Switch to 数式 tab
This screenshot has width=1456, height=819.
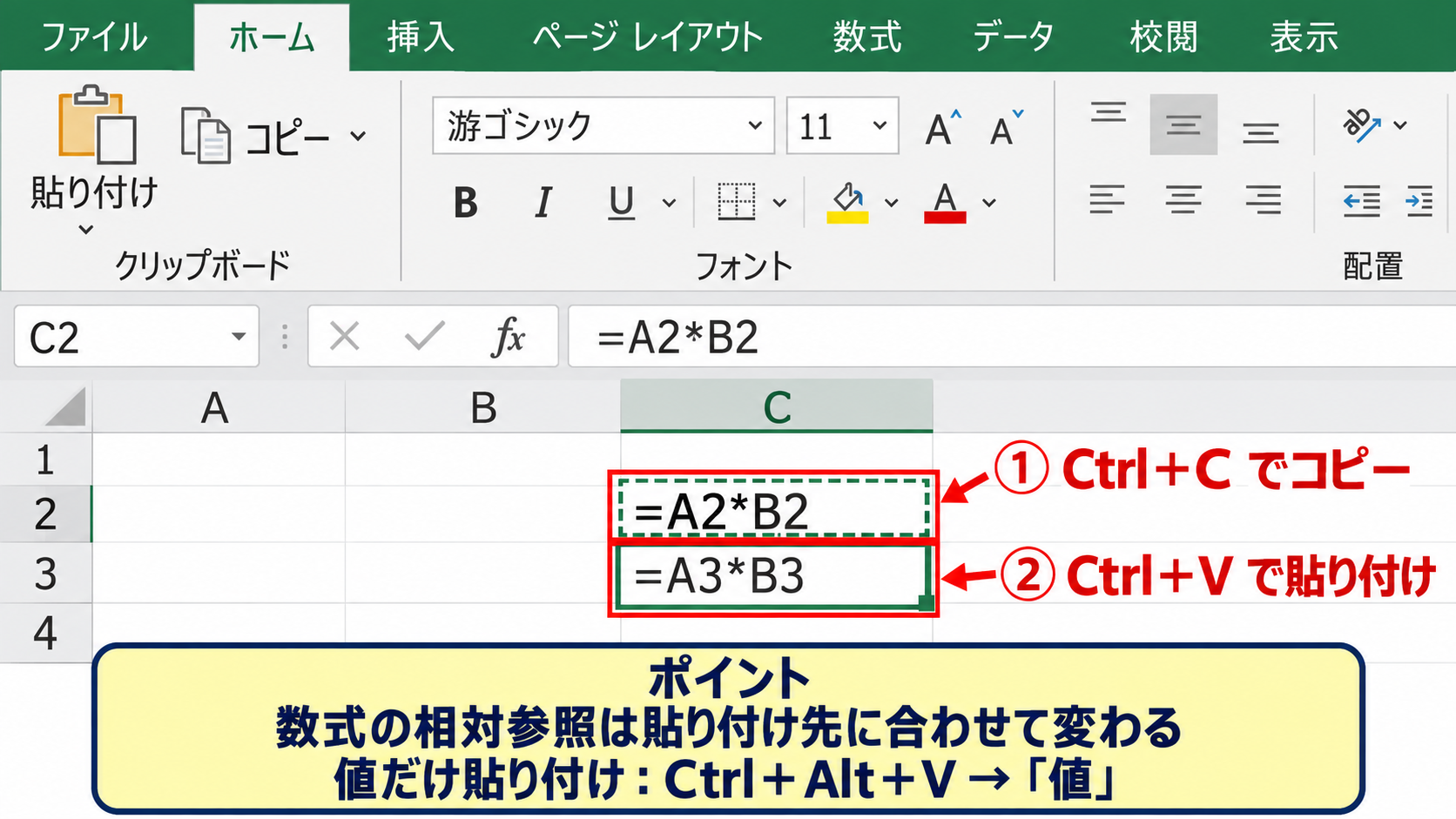coord(866,37)
